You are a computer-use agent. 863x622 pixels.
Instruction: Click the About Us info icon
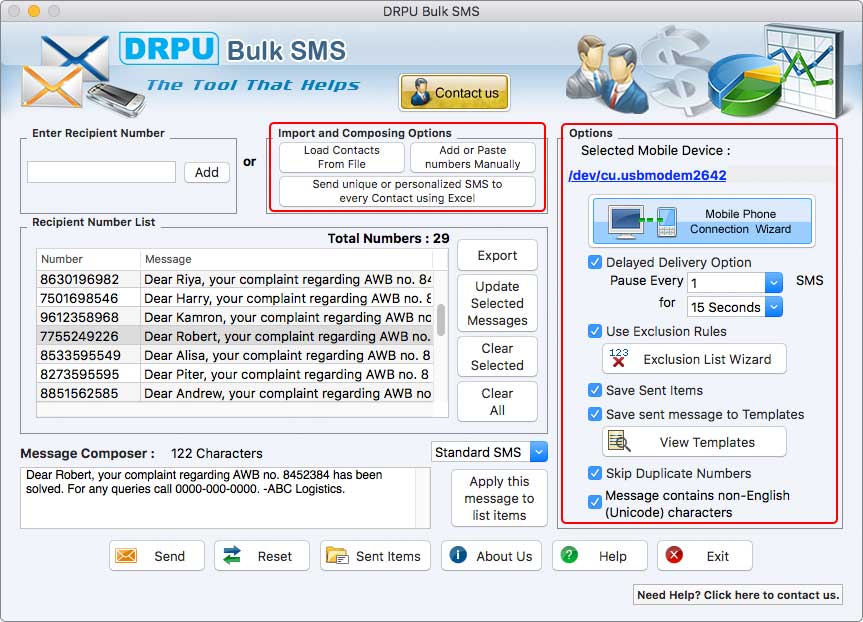click(457, 555)
